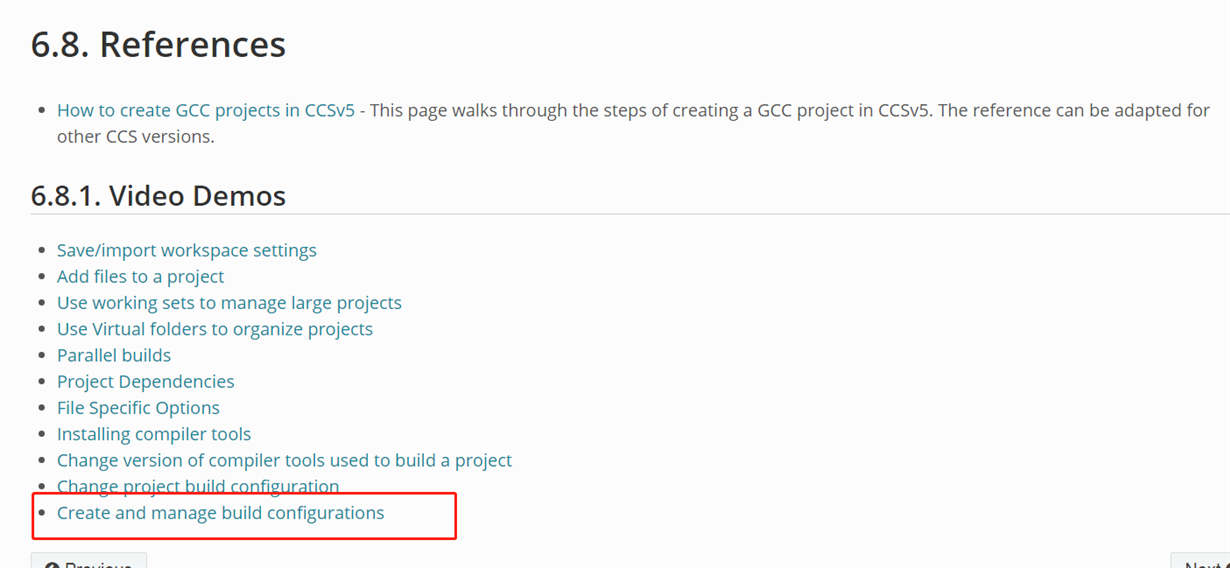Select the 'Add files to a project' link

140,276
